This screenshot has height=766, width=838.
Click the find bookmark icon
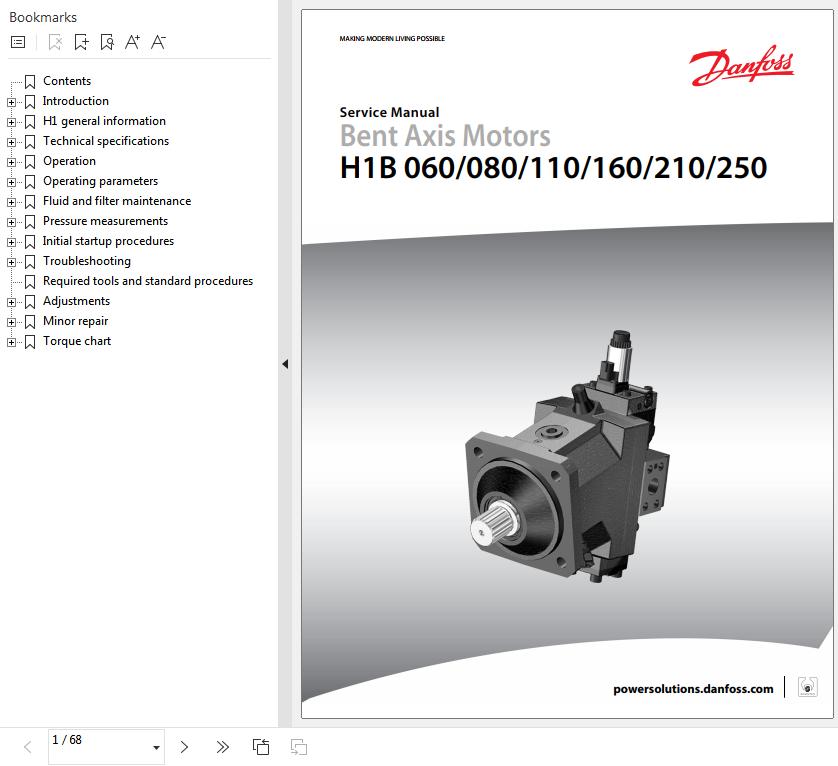(x=107, y=42)
